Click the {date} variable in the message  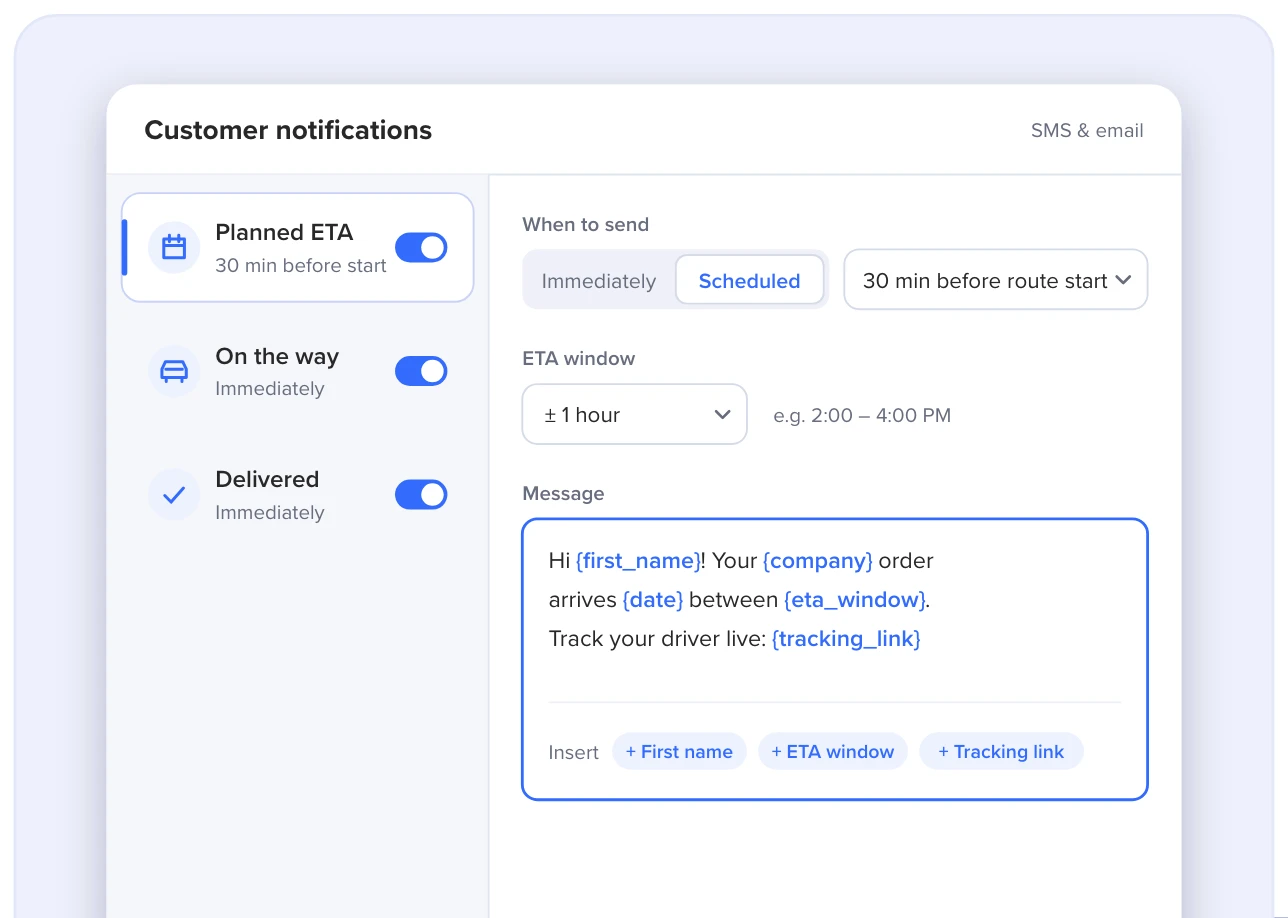coord(653,600)
